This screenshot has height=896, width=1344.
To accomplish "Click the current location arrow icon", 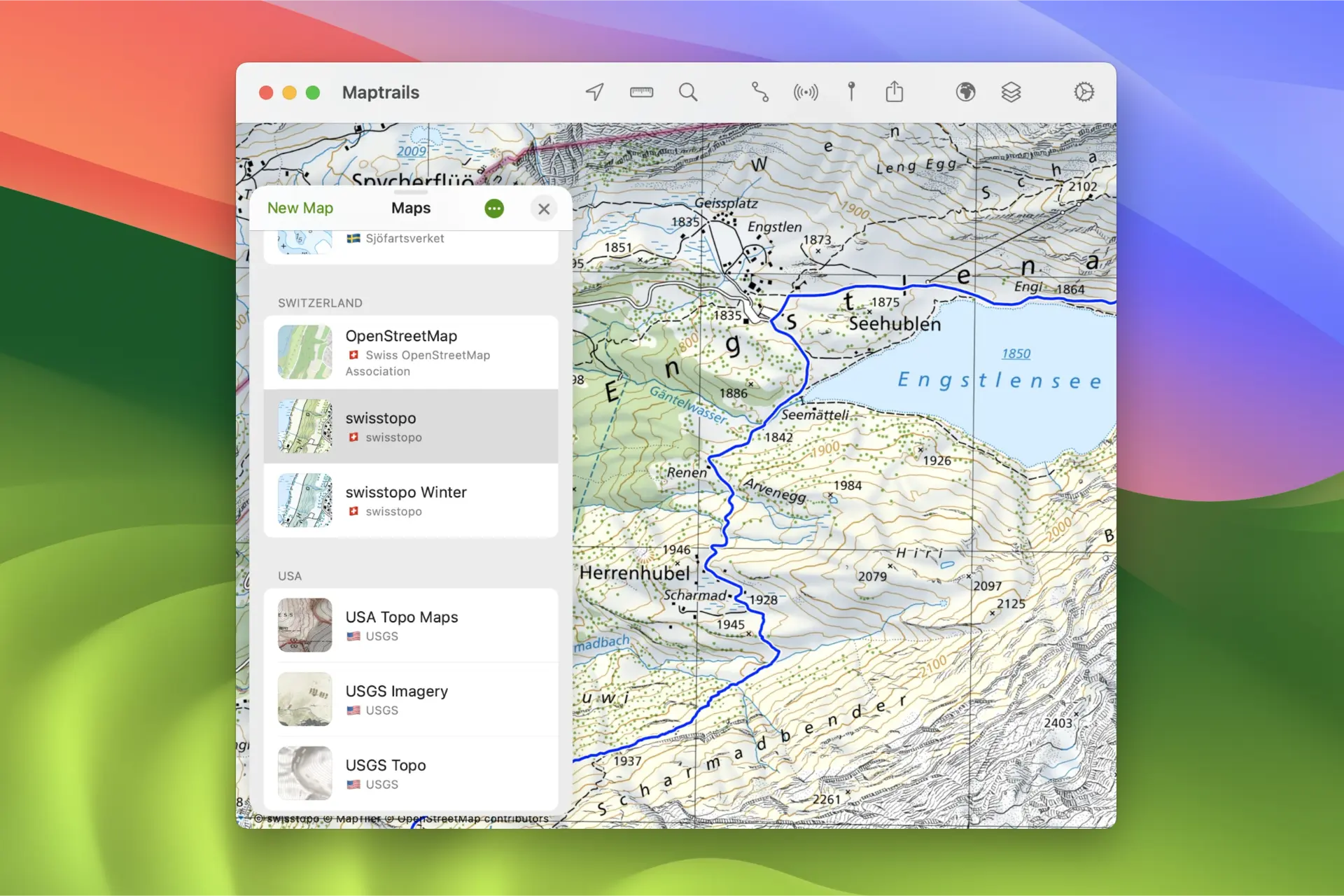I will tap(594, 92).
